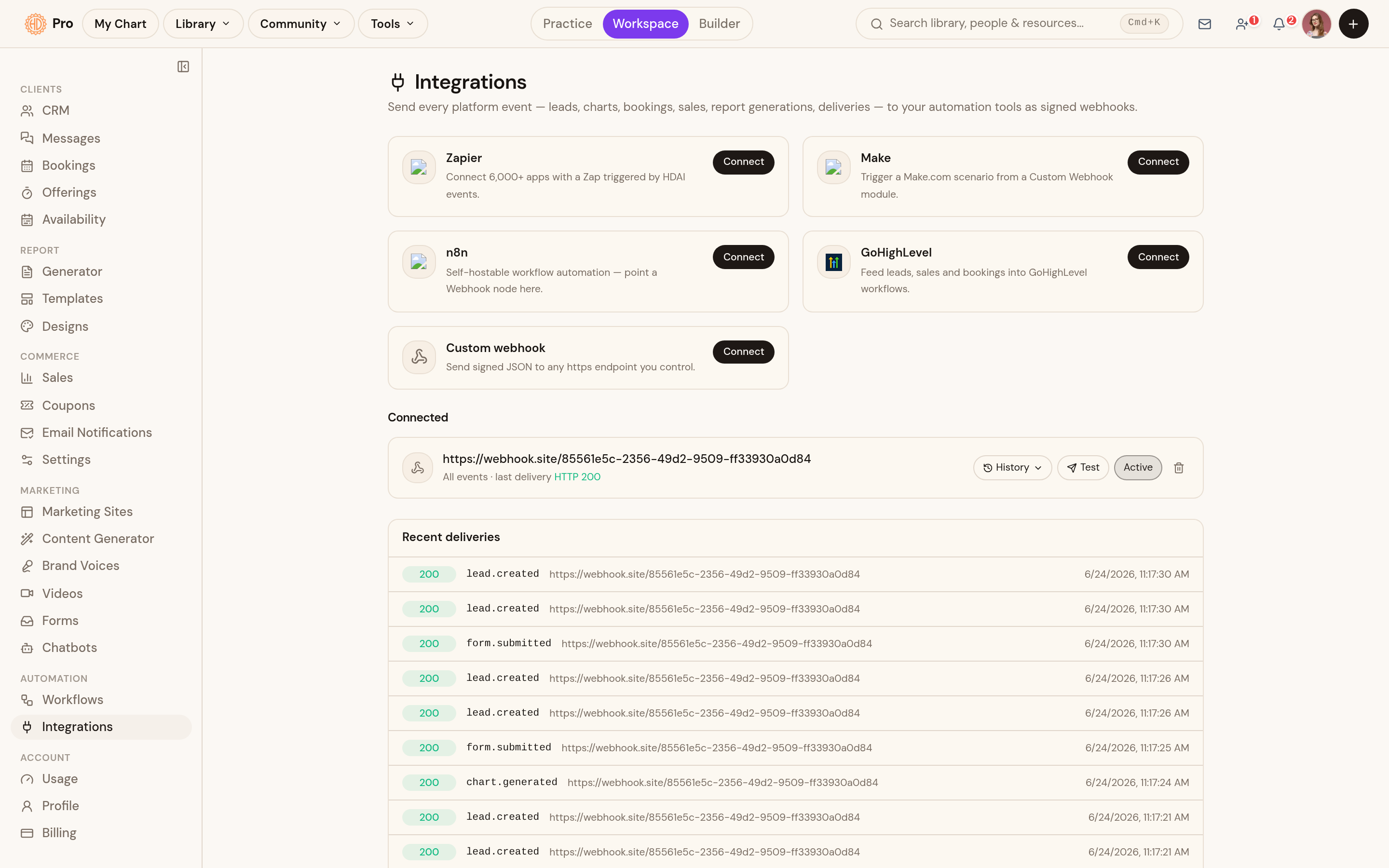1389x868 pixels.
Task: Toggle the webhook Active status
Action: point(1138,467)
